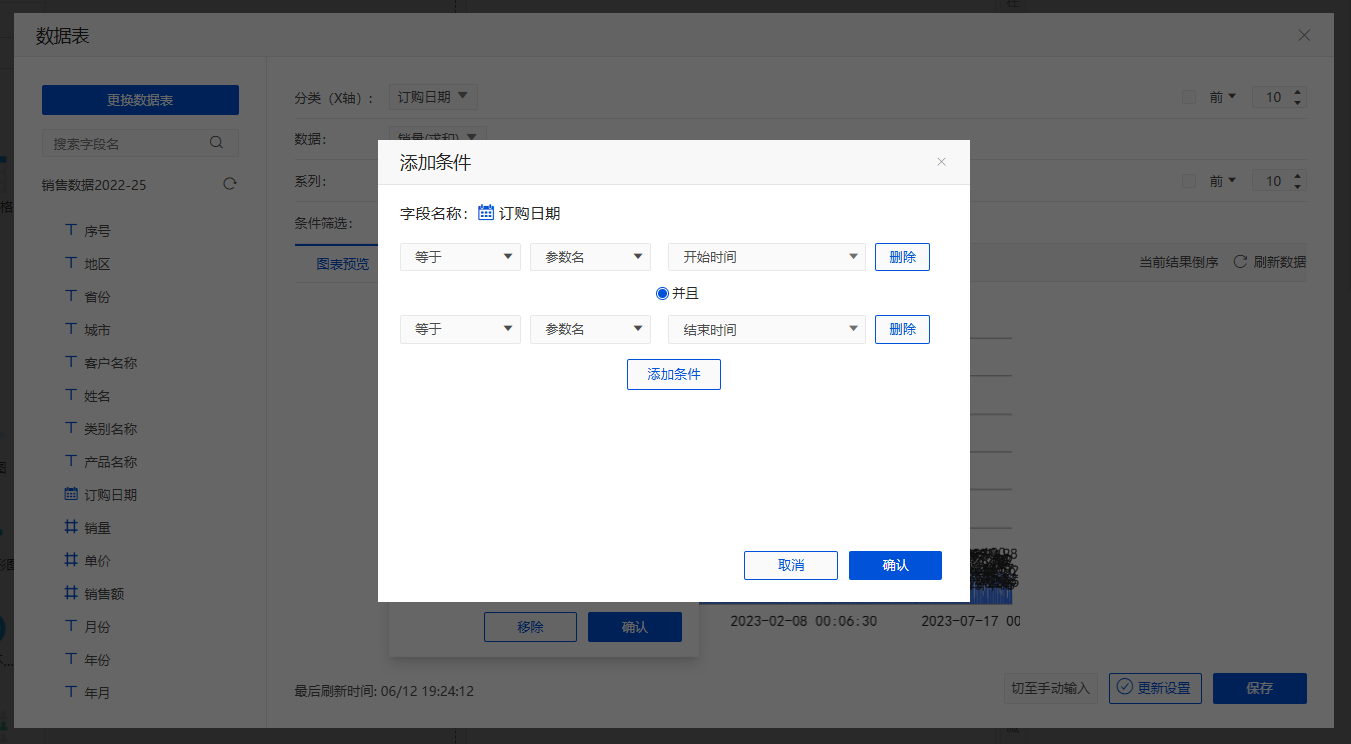
Task: Click the text type icon beside 序号
Action: click(x=71, y=230)
